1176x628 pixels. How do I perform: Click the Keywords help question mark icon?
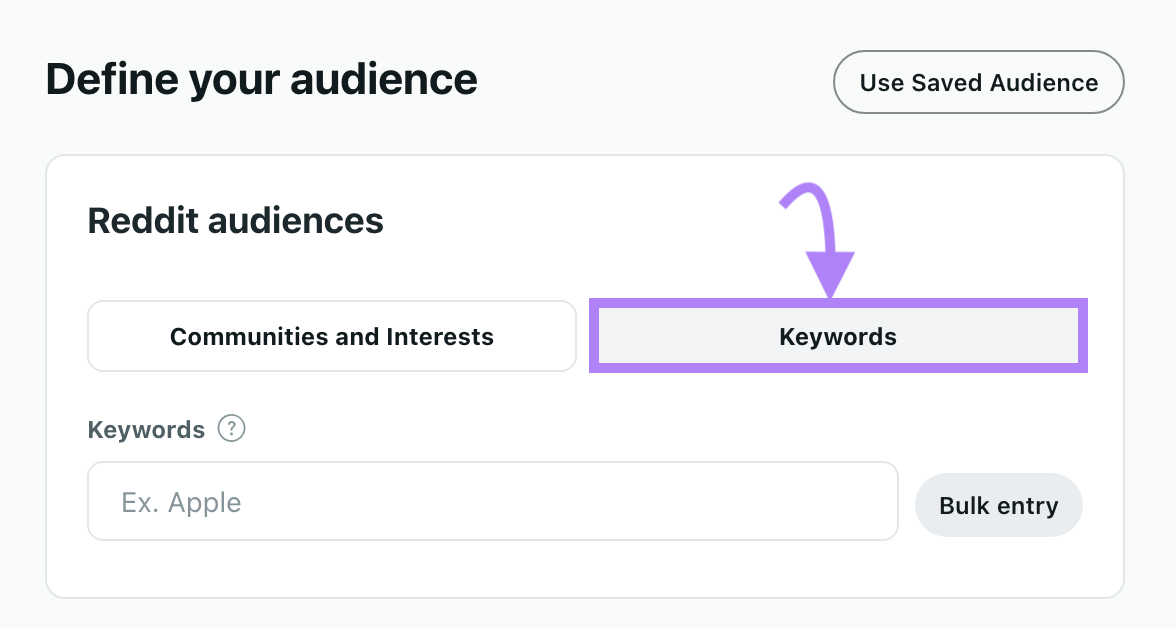[232, 429]
